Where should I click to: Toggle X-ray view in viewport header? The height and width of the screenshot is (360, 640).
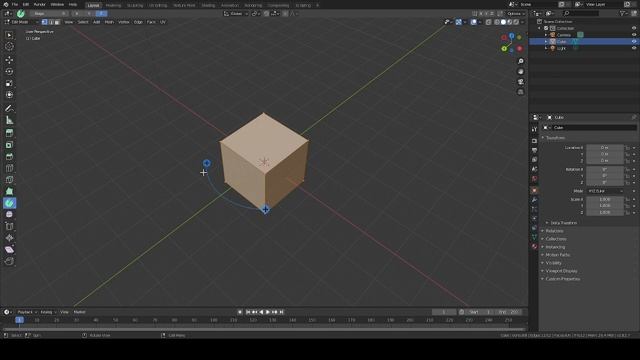(489, 22)
